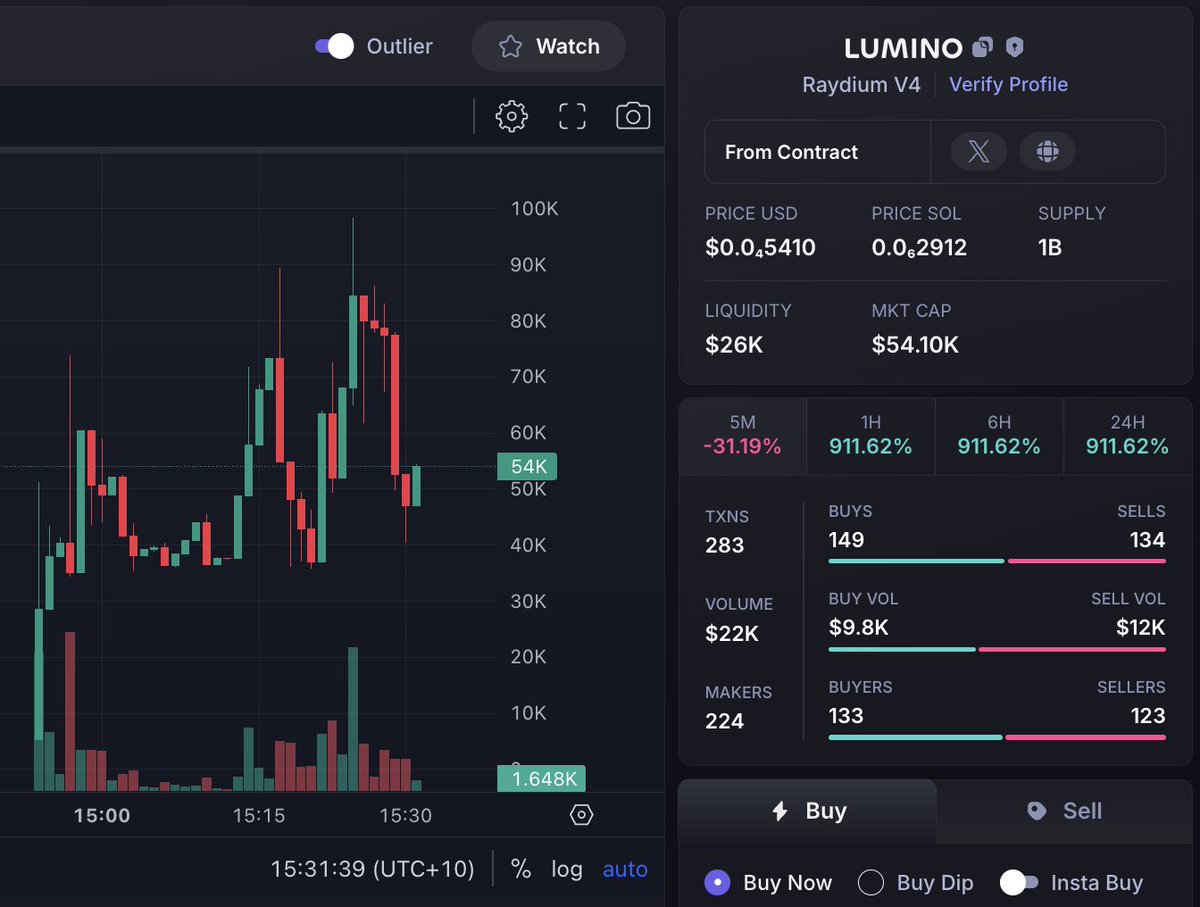
Task: Open chart settings gear icon
Action: point(511,116)
